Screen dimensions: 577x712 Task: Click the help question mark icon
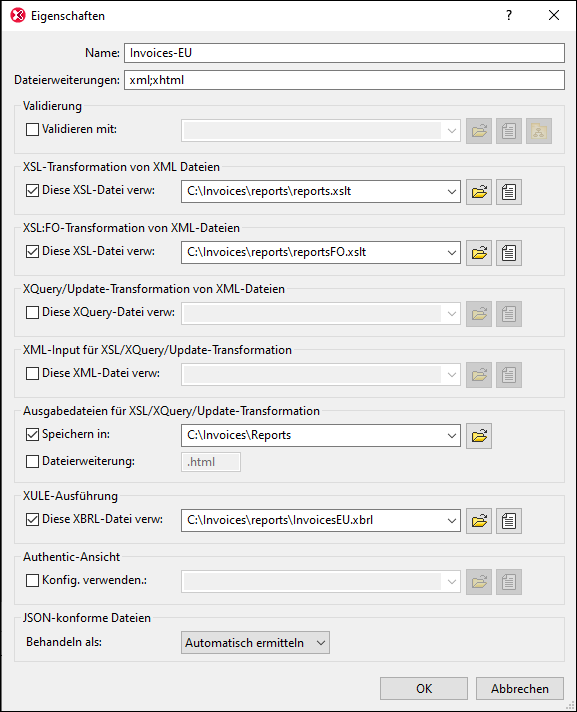point(509,15)
